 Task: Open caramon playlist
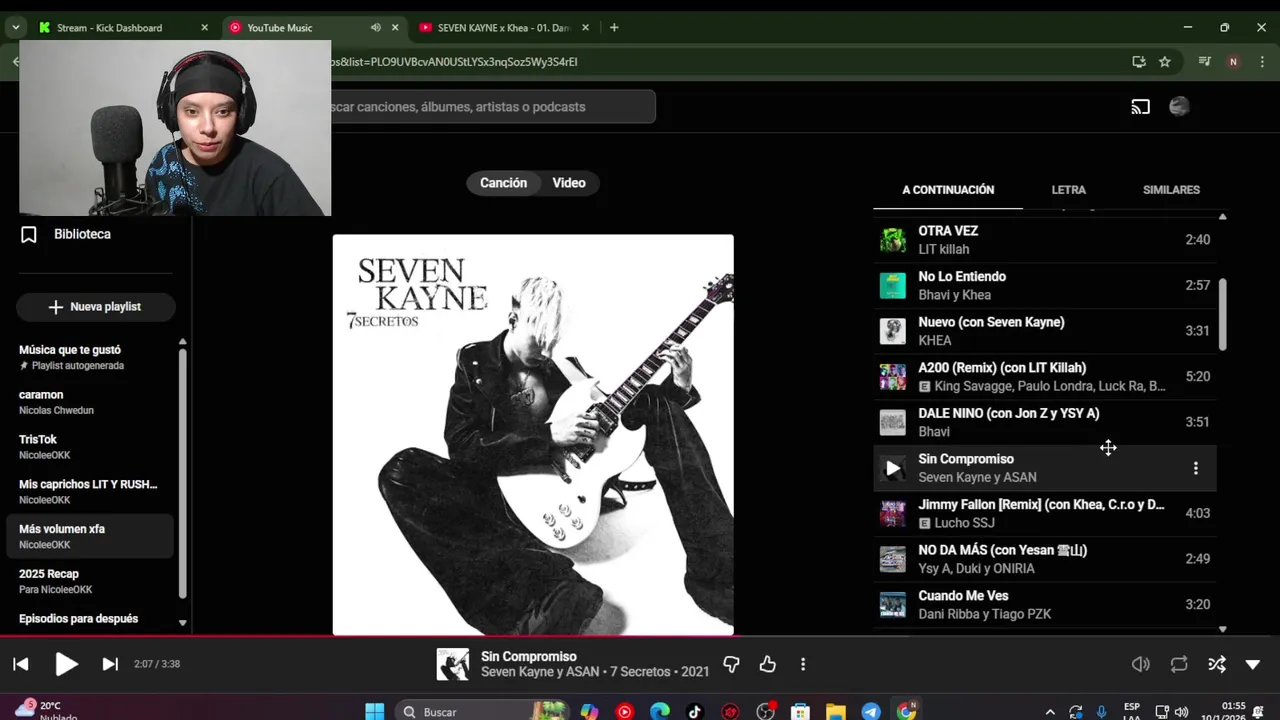point(90,402)
